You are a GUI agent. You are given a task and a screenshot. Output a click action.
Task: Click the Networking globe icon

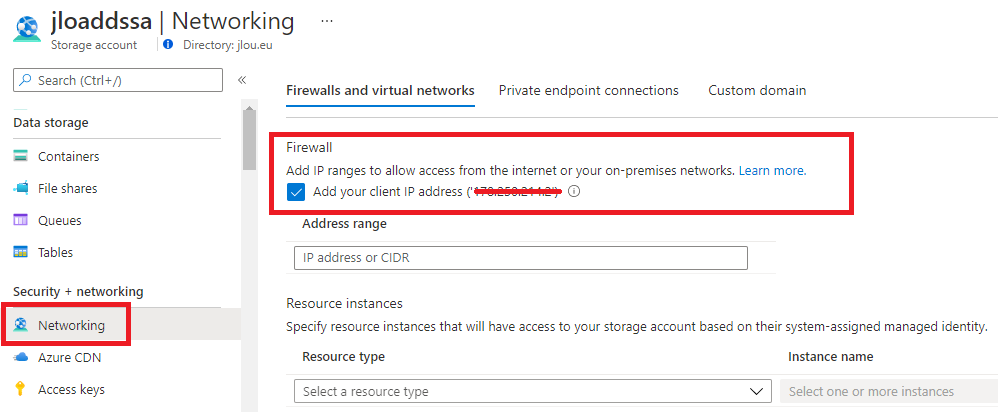click(x=21, y=325)
